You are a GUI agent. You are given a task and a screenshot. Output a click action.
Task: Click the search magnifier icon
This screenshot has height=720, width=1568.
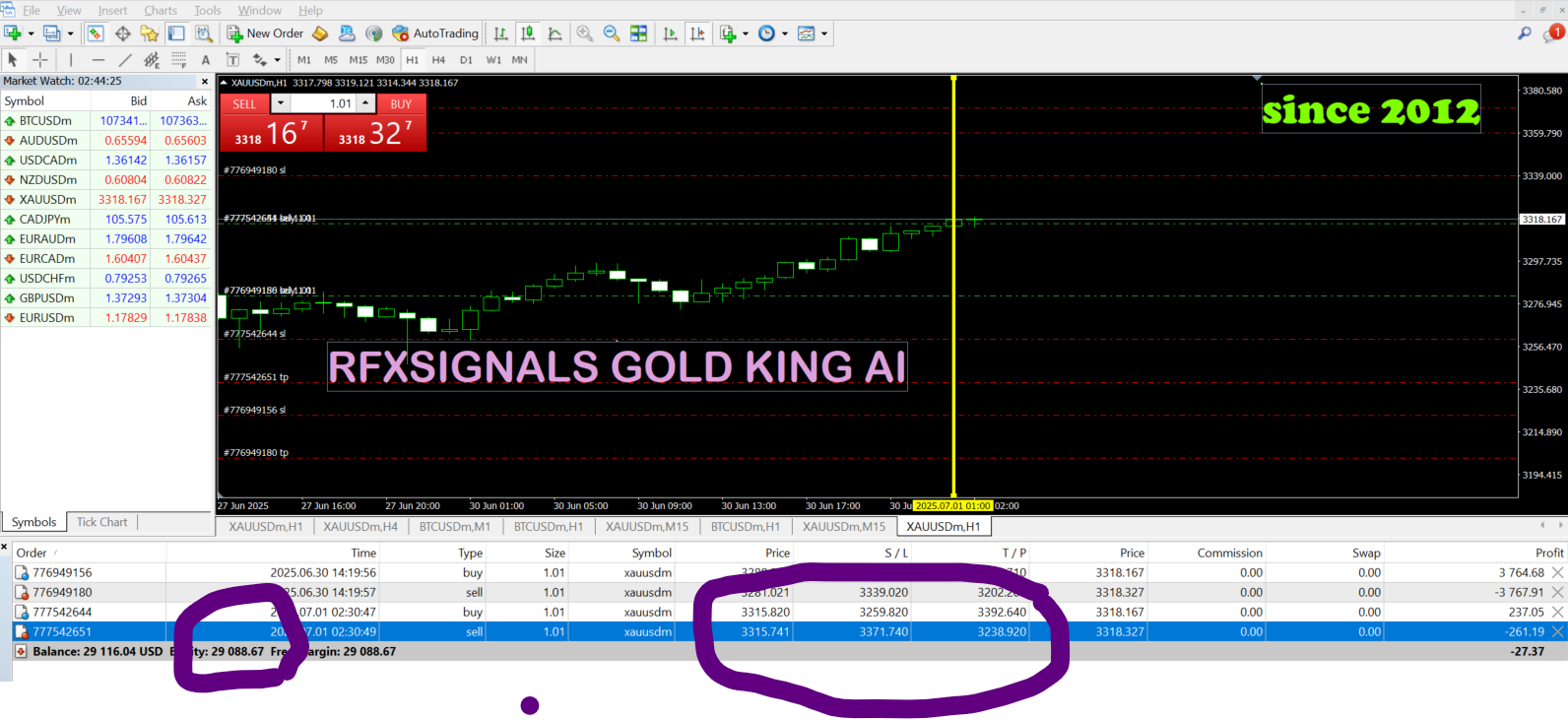click(1525, 33)
